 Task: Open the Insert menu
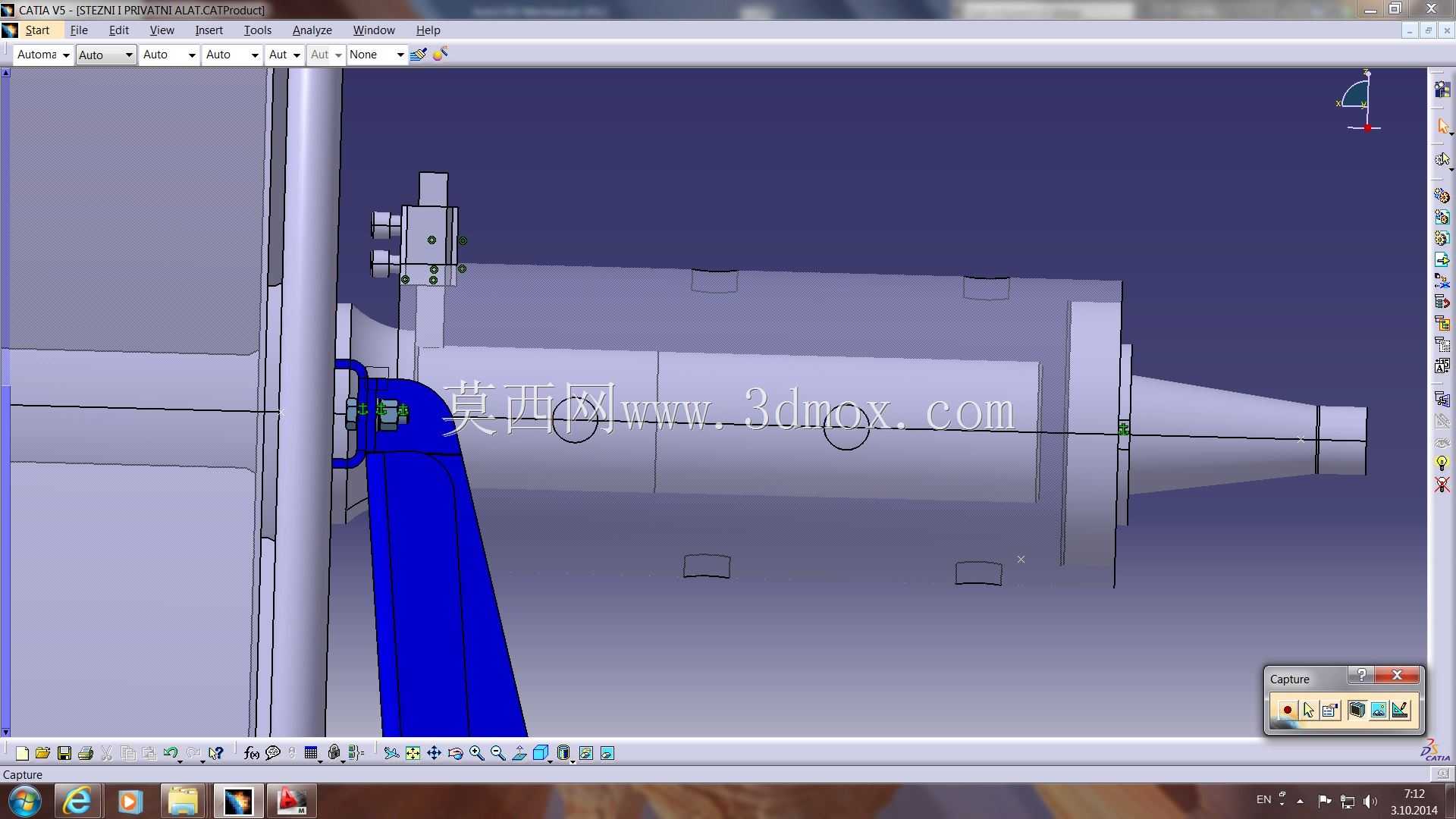(209, 30)
